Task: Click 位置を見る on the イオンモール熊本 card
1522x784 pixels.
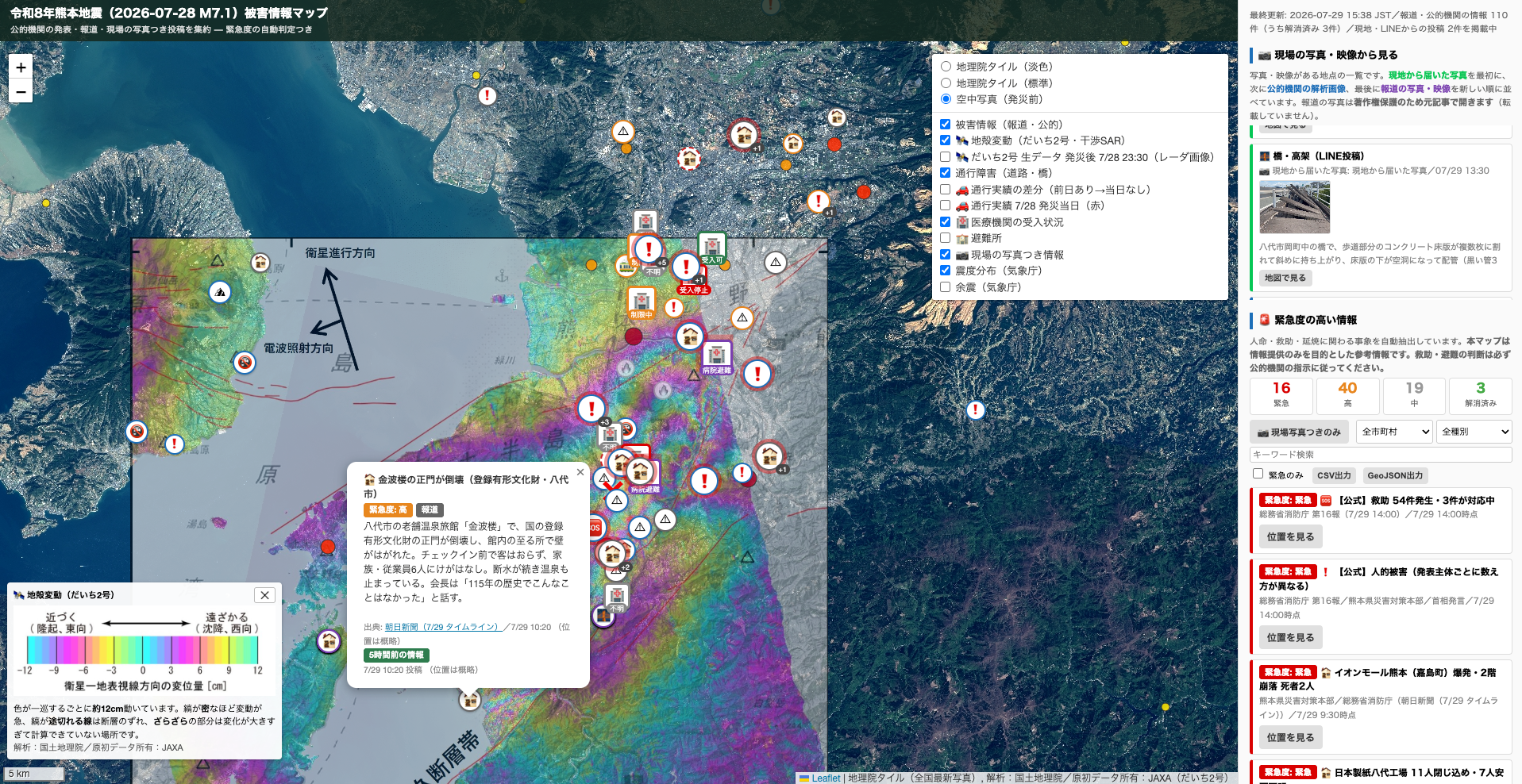Action: [x=1290, y=738]
